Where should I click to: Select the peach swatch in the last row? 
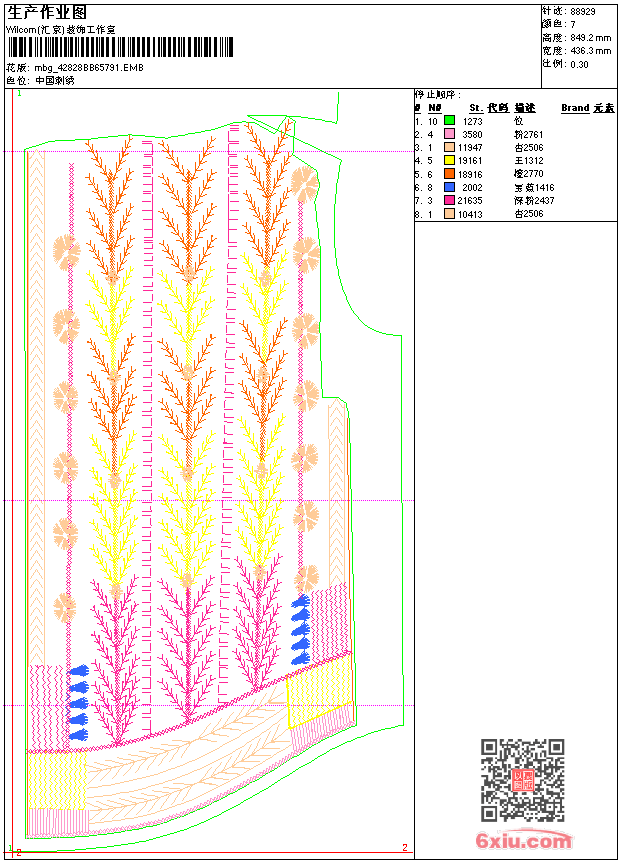click(449, 213)
